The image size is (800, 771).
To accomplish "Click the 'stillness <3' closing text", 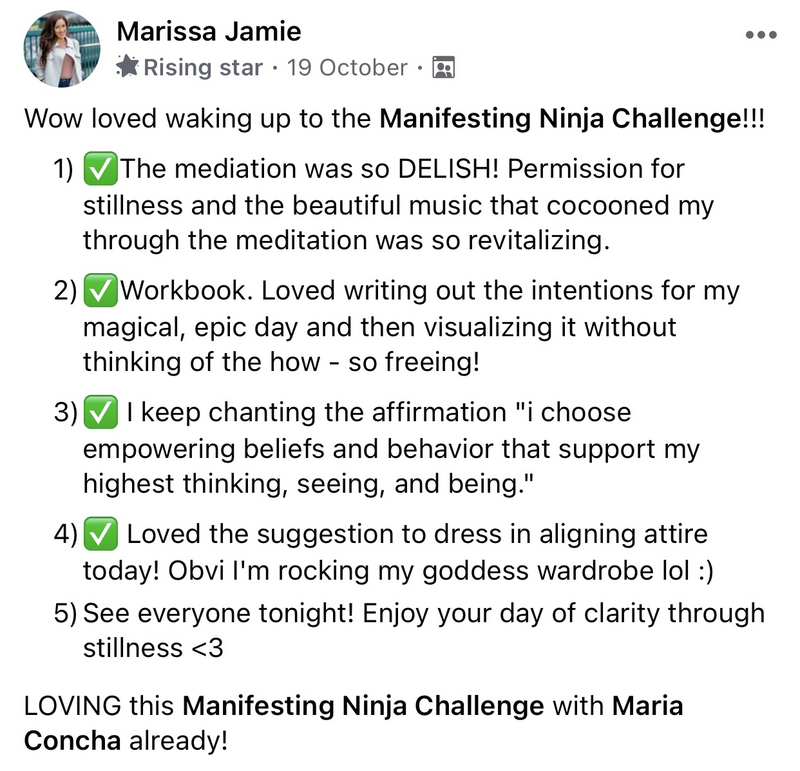I will (153, 648).
